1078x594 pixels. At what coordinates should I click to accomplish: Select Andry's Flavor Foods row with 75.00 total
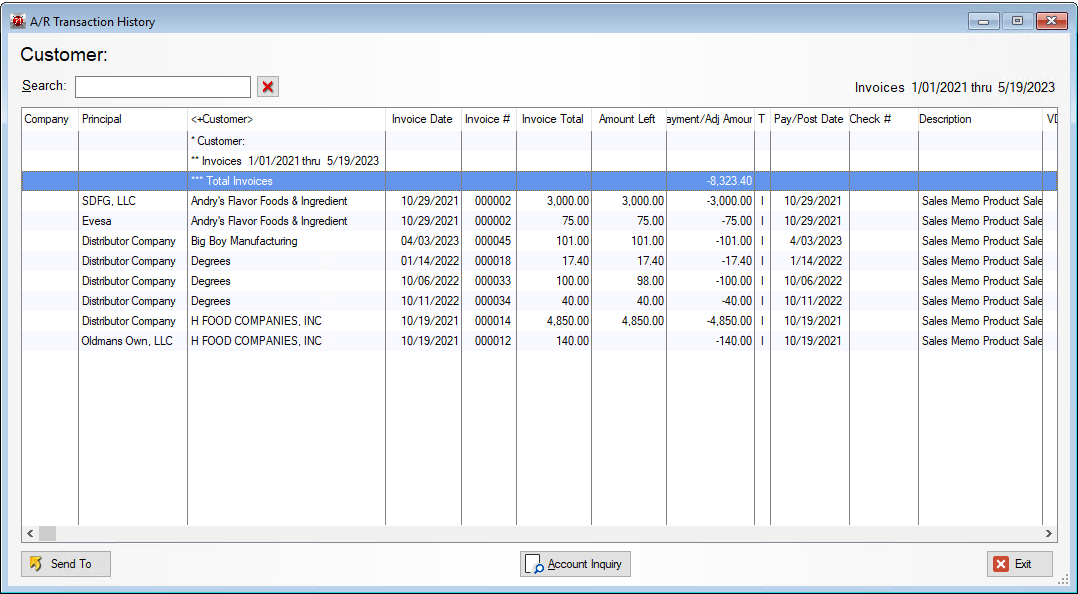tap(539, 221)
